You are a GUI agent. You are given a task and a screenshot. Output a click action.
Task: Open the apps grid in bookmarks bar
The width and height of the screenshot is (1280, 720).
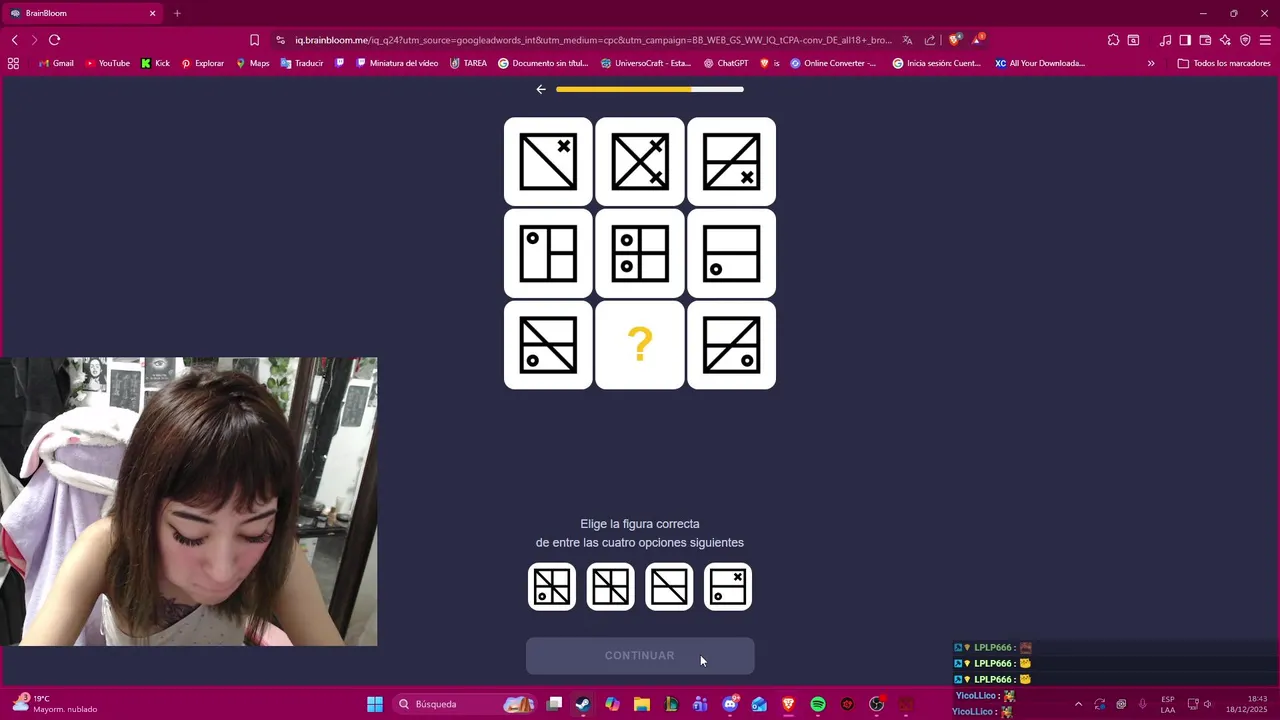13,63
